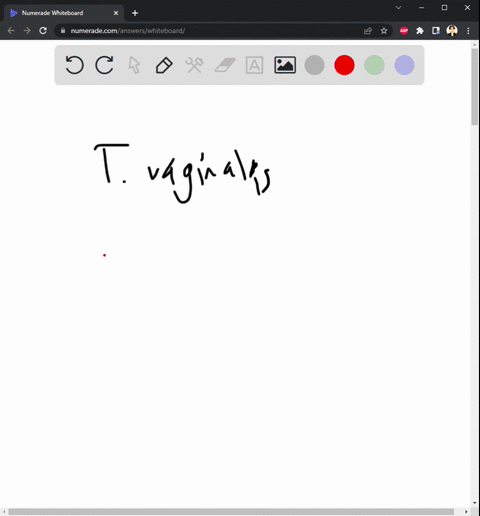Select the red color swatch
The height and width of the screenshot is (516, 480).
344,65
